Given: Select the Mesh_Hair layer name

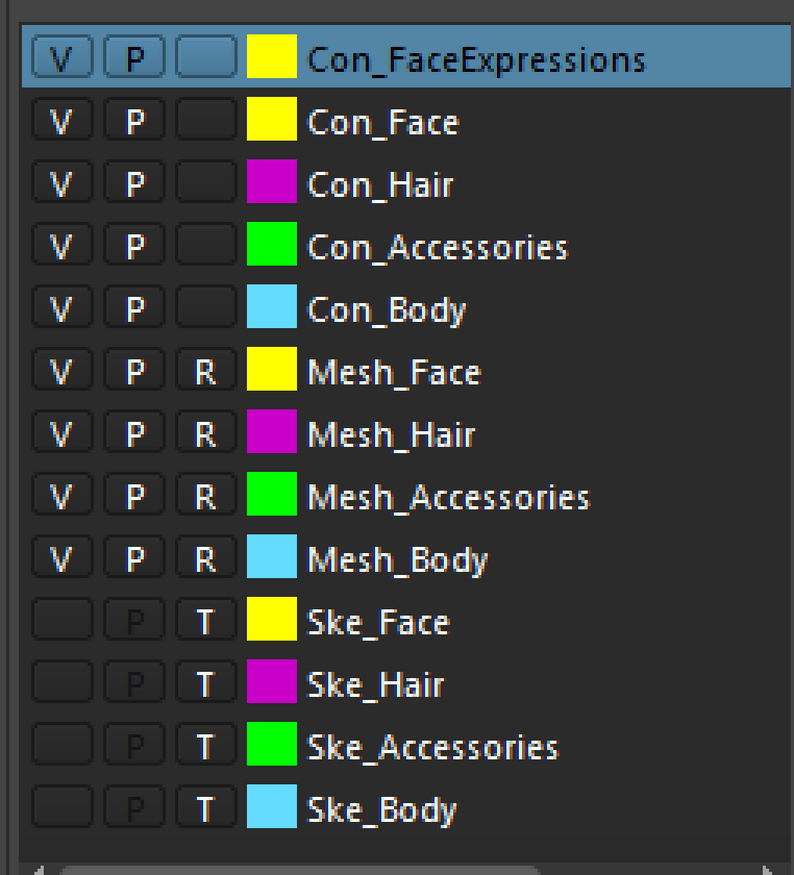Looking at the screenshot, I should click(x=390, y=432).
